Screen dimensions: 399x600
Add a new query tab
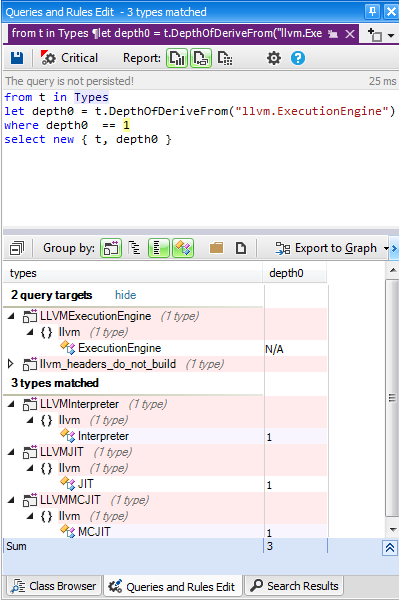click(375, 35)
